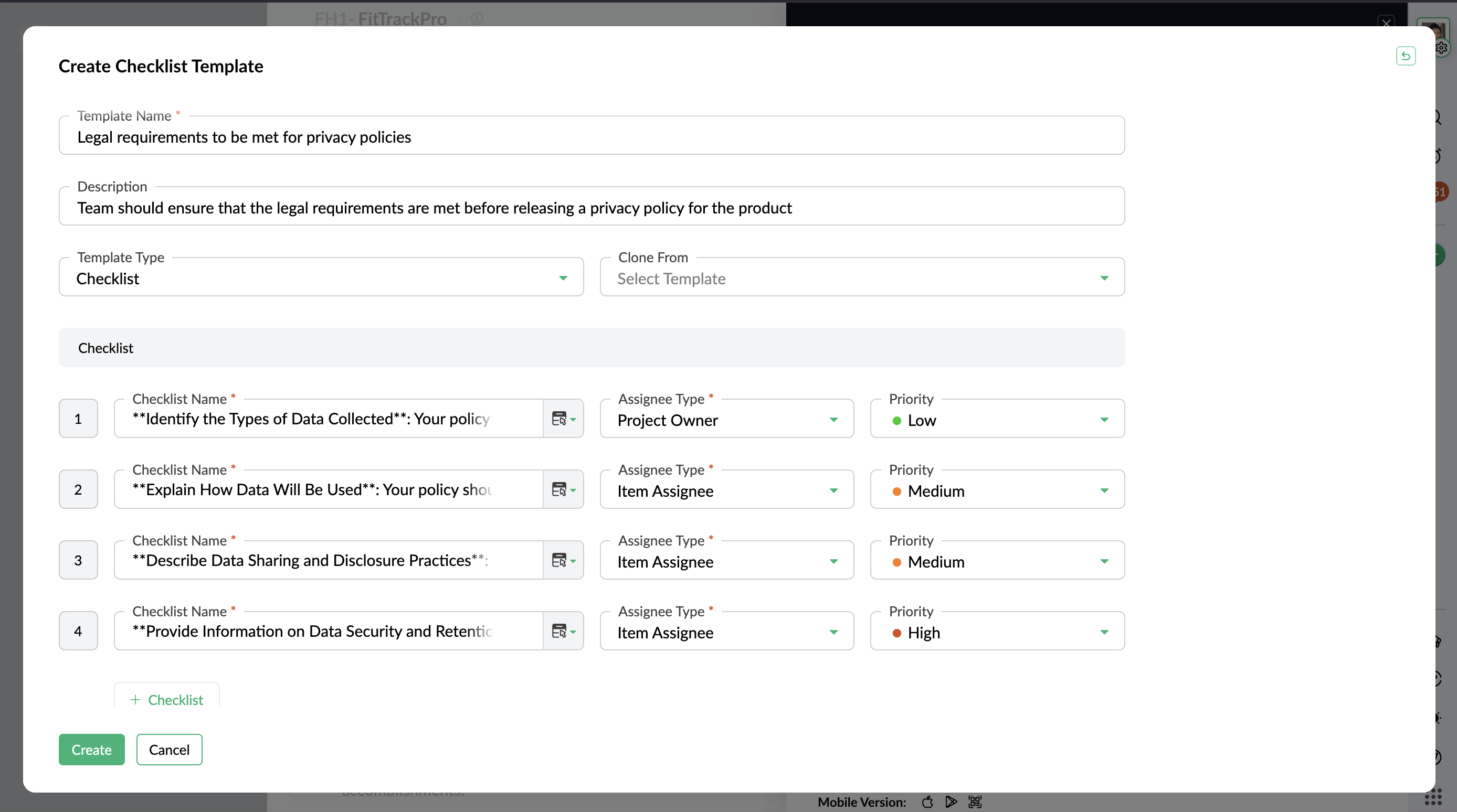Screen dimensions: 1457x812
Task: Click the Google Play mobile version icon
Action: (x=951, y=802)
